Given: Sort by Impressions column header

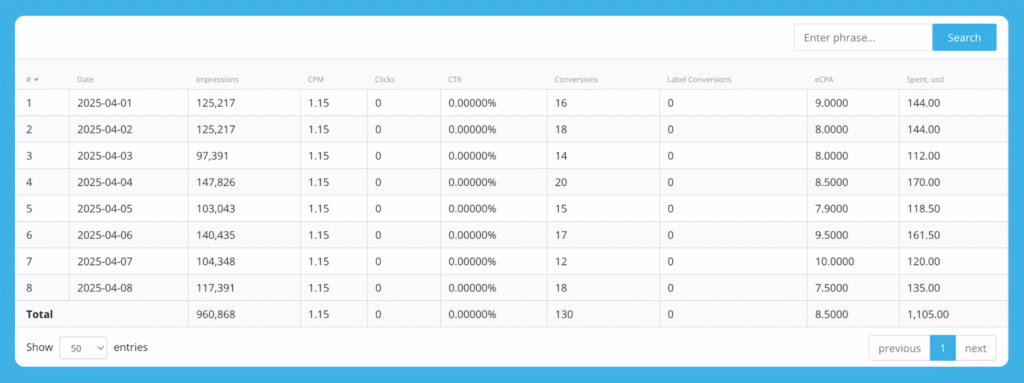Looking at the screenshot, I should click(217, 80).
